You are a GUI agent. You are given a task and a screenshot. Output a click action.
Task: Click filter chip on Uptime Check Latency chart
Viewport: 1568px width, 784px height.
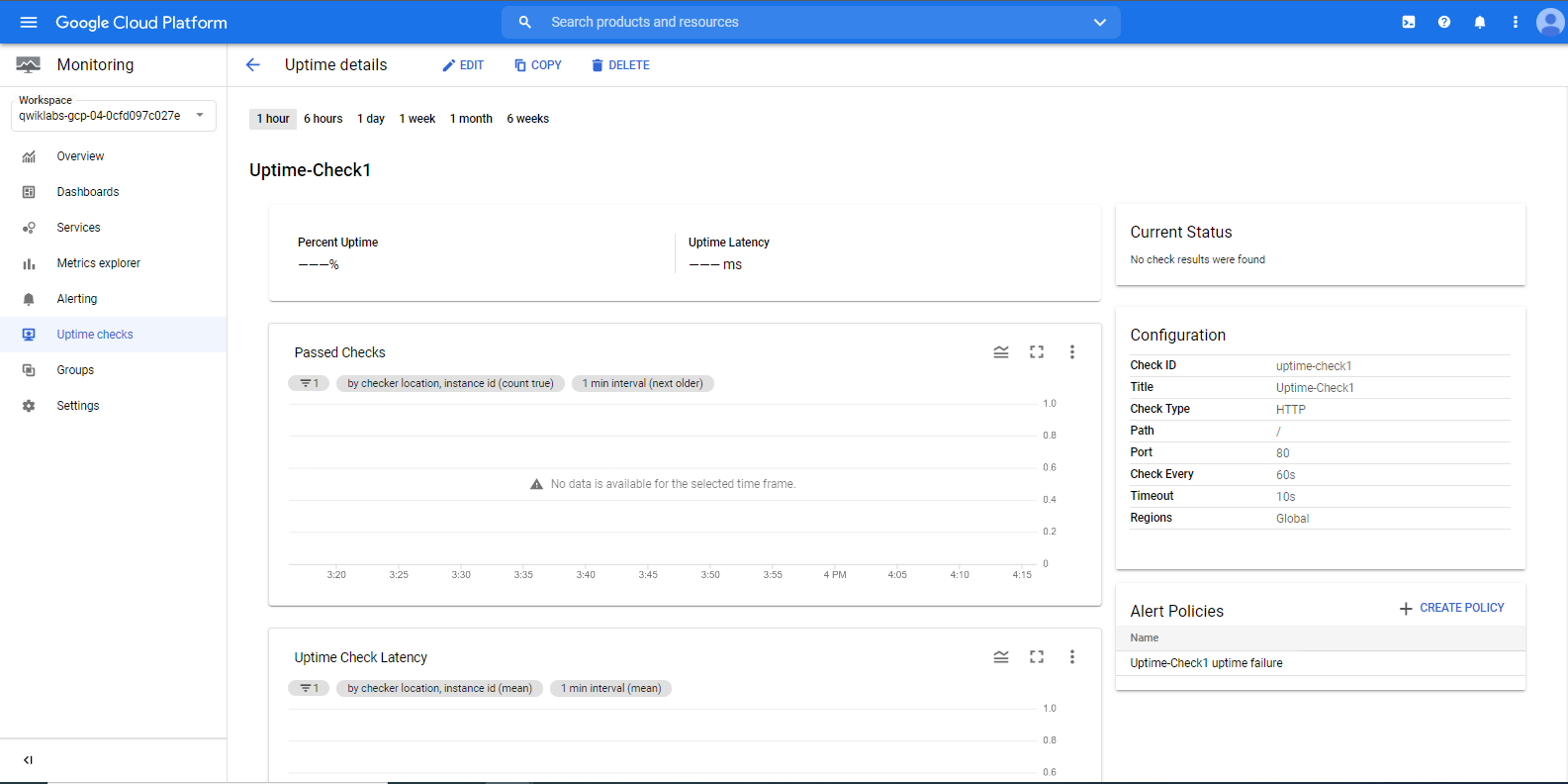click(309, 688)
